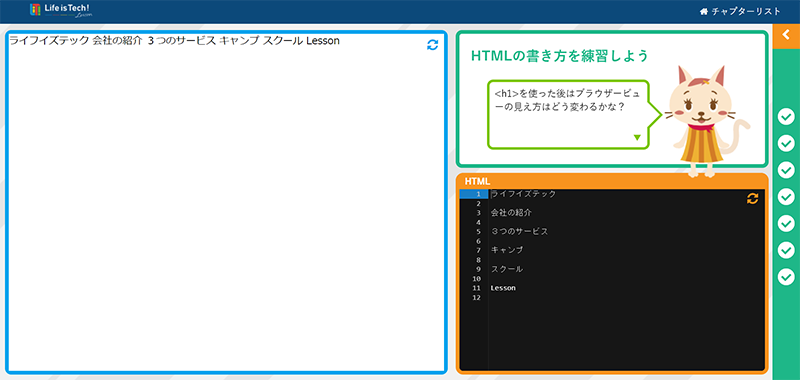Screen dimensions: 800x380
Task: Select the HTML editor tab label
Action: tap(477, 181)
